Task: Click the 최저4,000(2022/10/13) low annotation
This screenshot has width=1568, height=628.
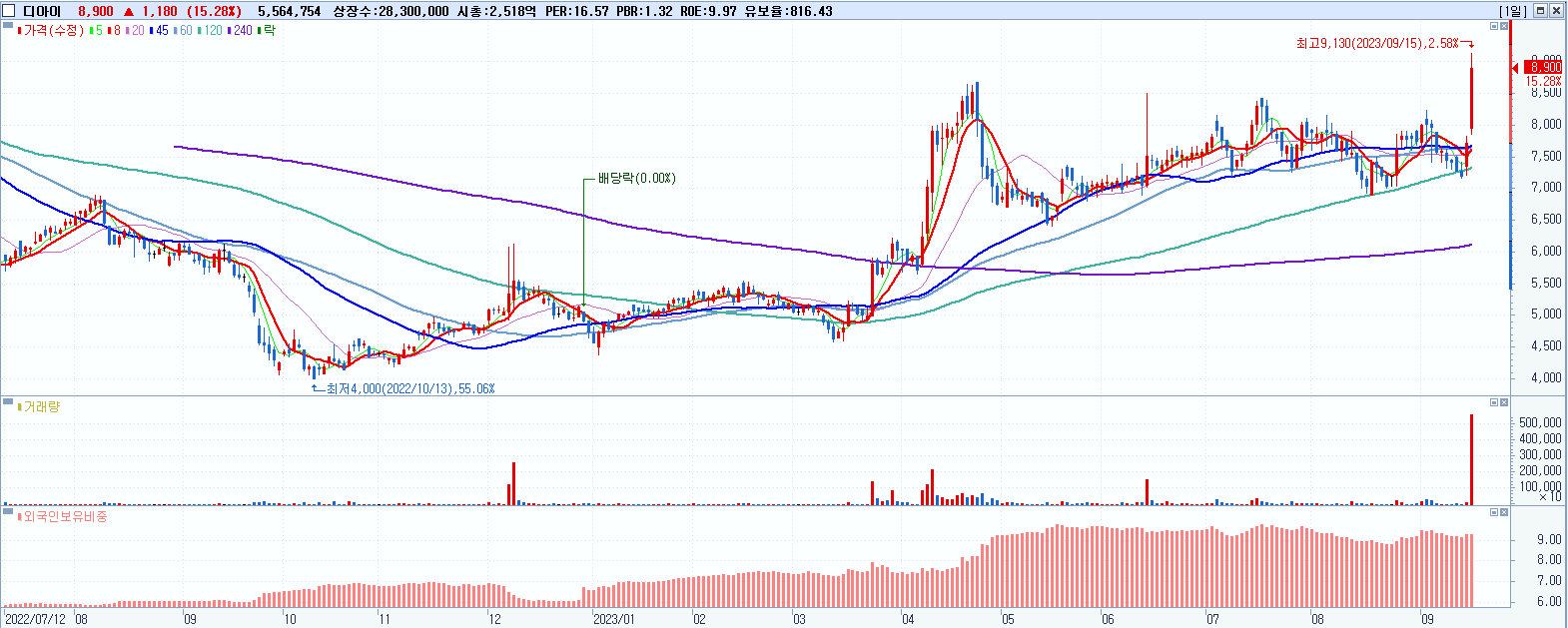Action: click(410, 388)
